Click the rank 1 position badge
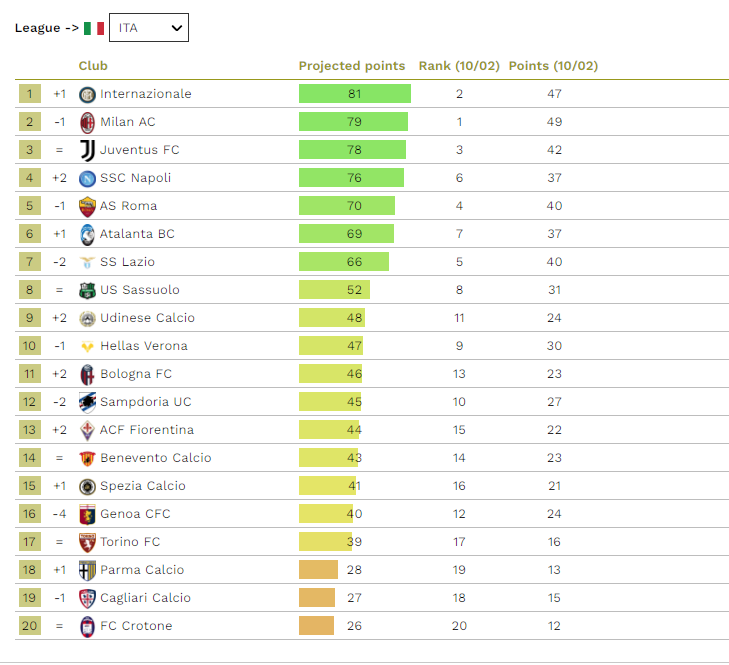 pos(29,94)
